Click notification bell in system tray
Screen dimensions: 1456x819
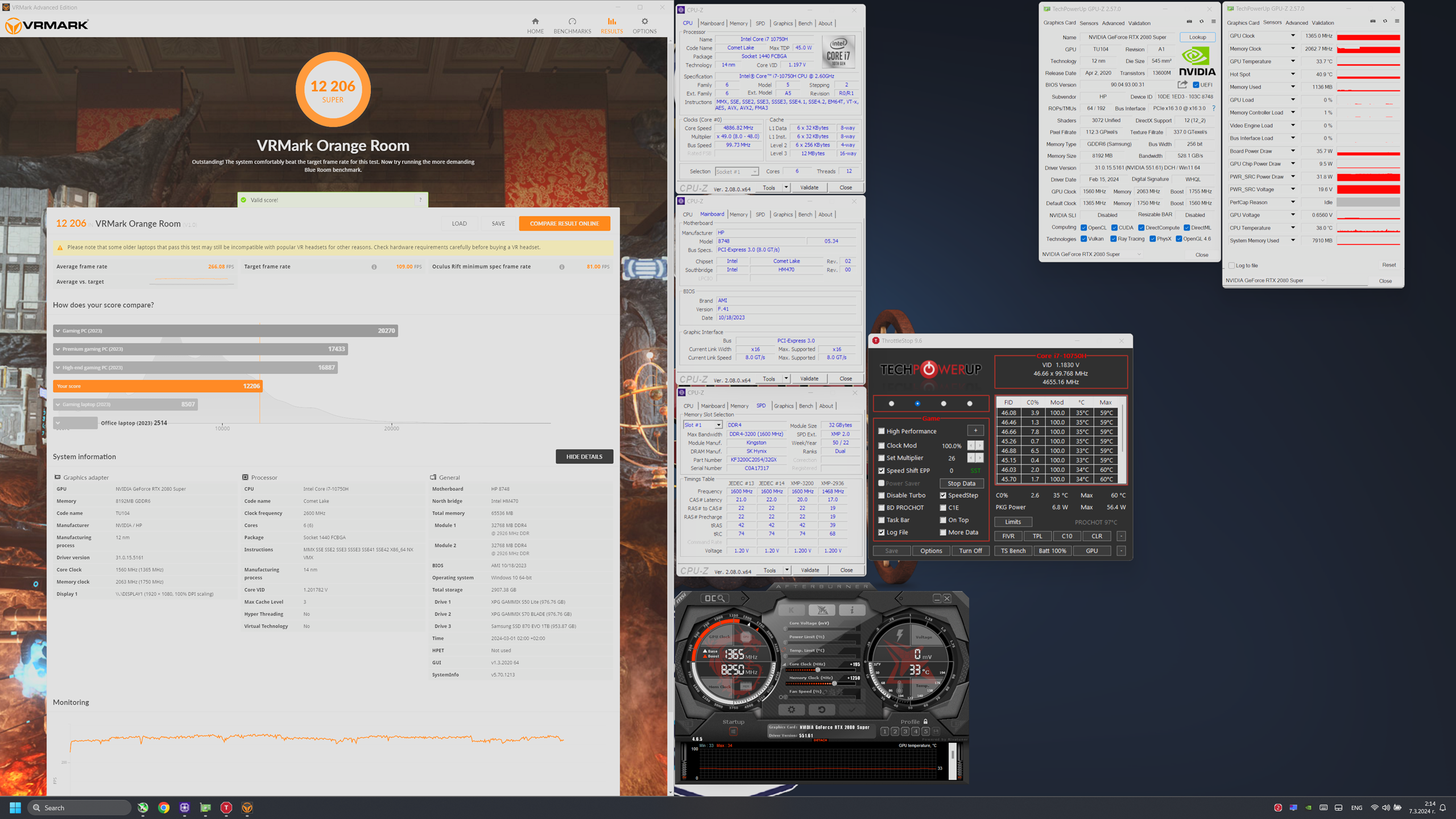coord(1443,808)
